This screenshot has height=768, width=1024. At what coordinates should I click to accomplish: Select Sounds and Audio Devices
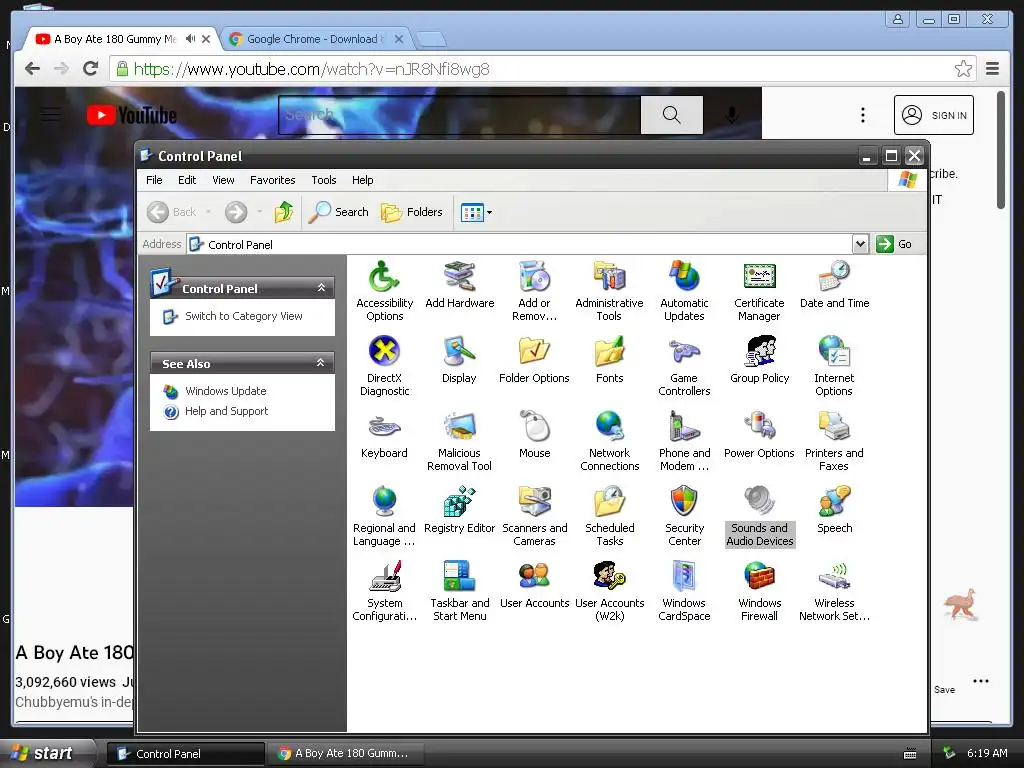coord(760,517)
